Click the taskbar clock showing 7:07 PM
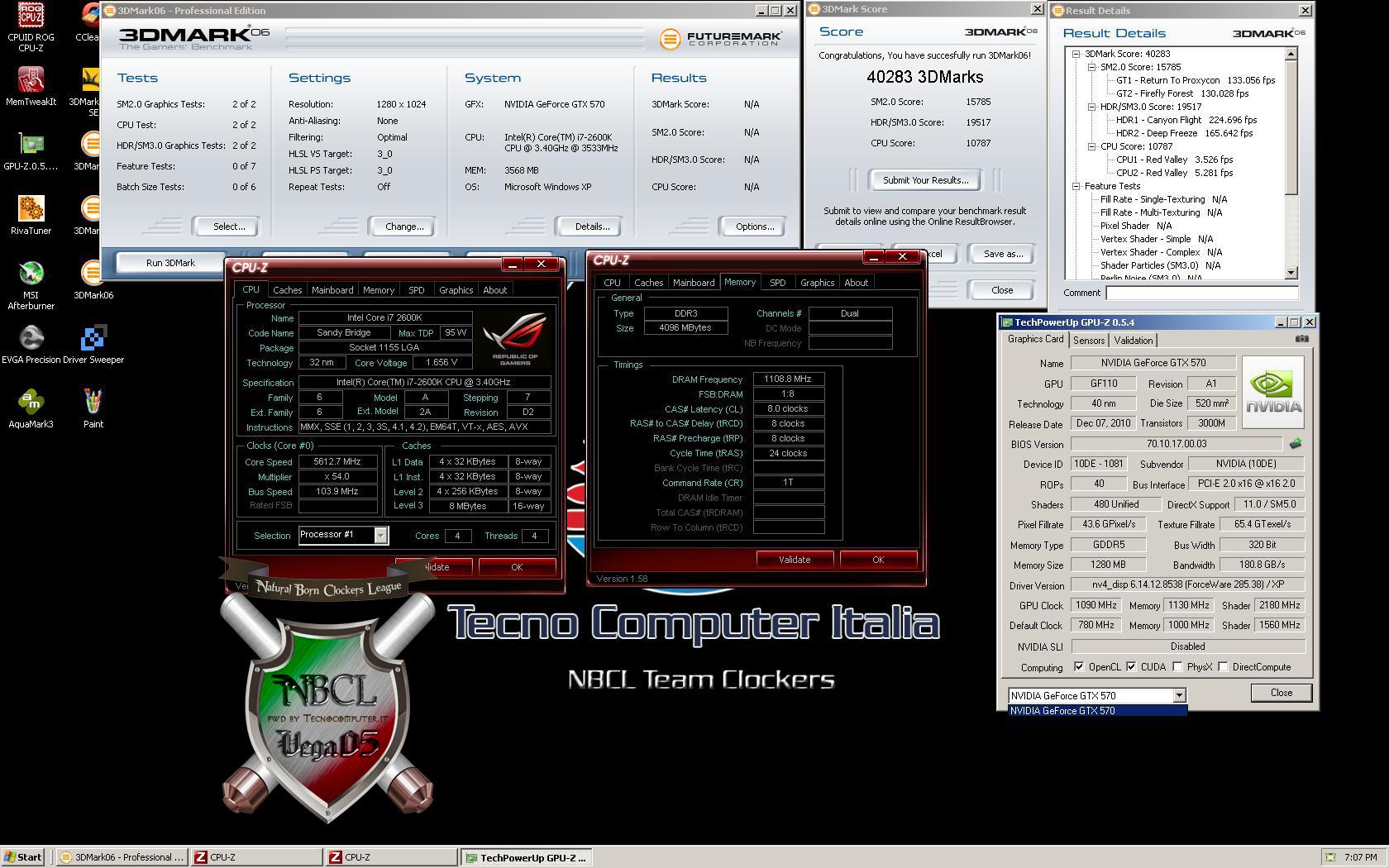 coord(1361,857)
